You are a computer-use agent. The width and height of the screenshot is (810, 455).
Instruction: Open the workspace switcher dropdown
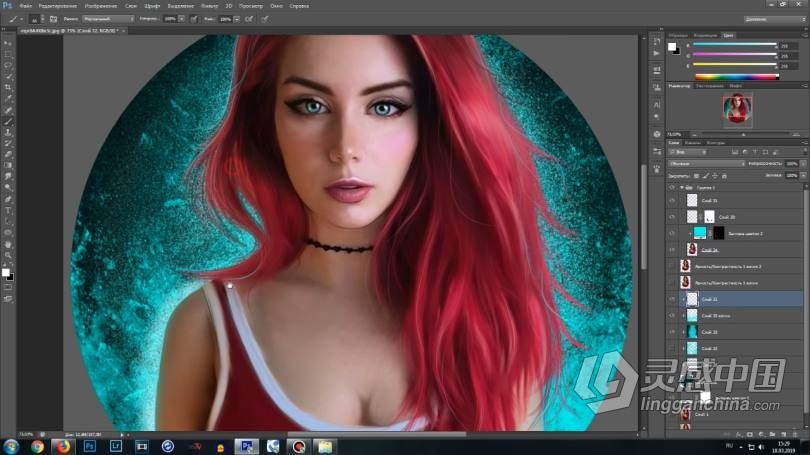click(775, 19)
